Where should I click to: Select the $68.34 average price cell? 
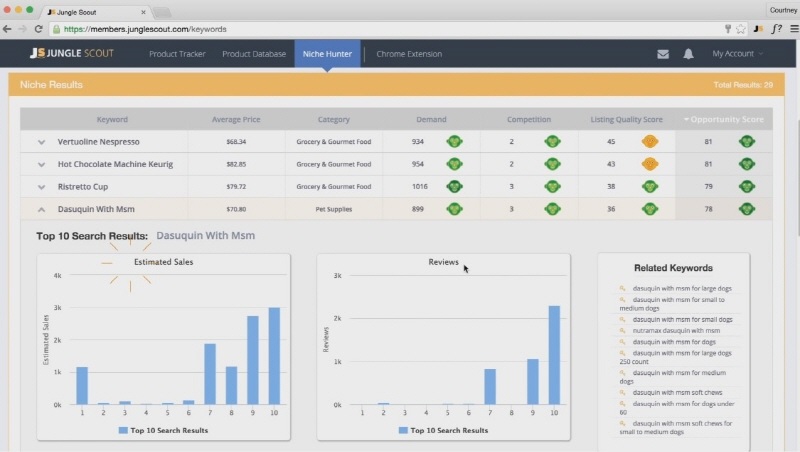point(236,142)
